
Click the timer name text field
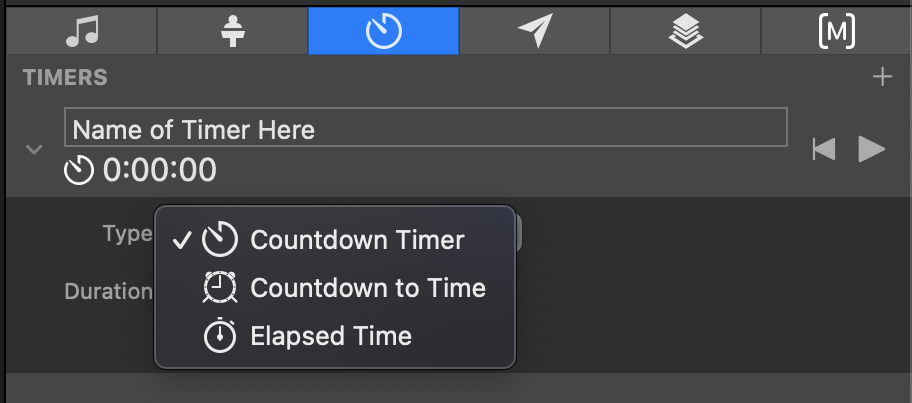click(x=425, y=129)
